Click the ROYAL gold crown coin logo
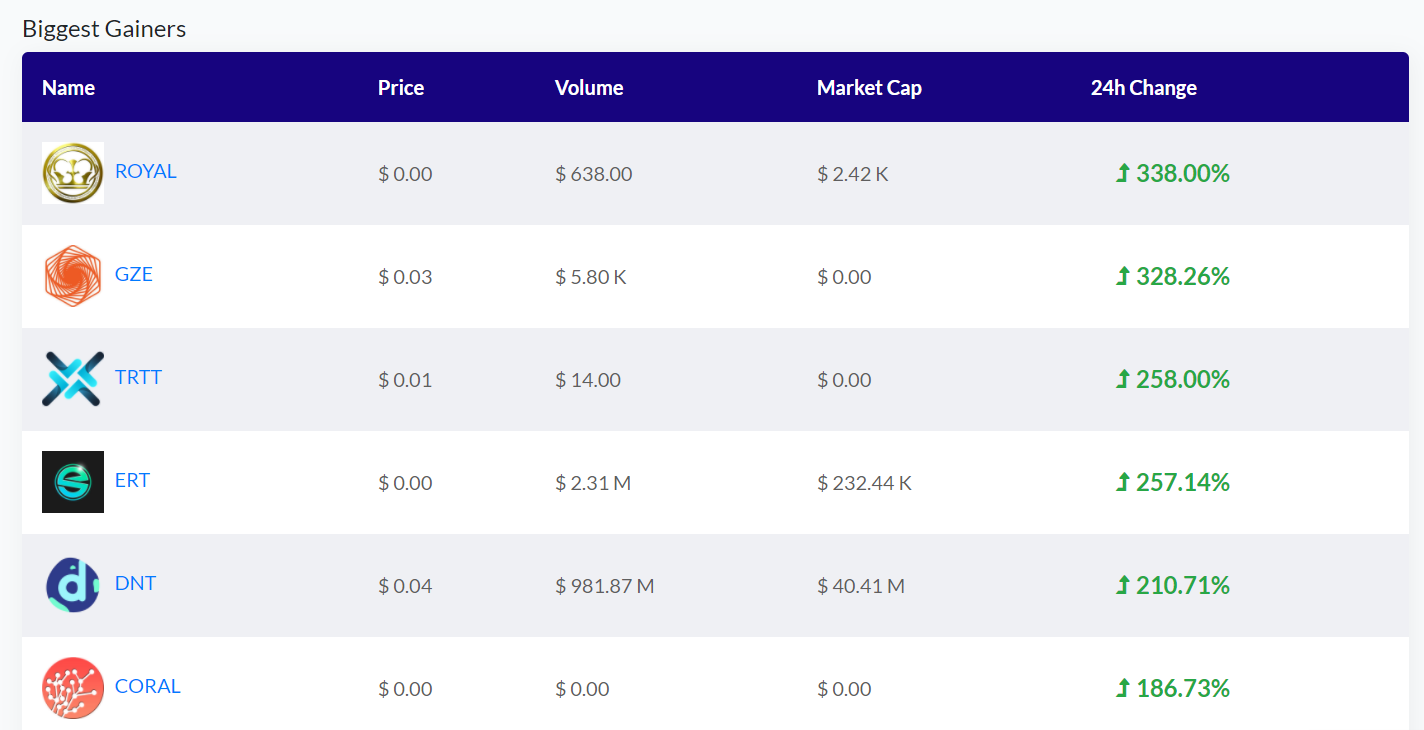The image size is (1424, 730). point(73,173)
